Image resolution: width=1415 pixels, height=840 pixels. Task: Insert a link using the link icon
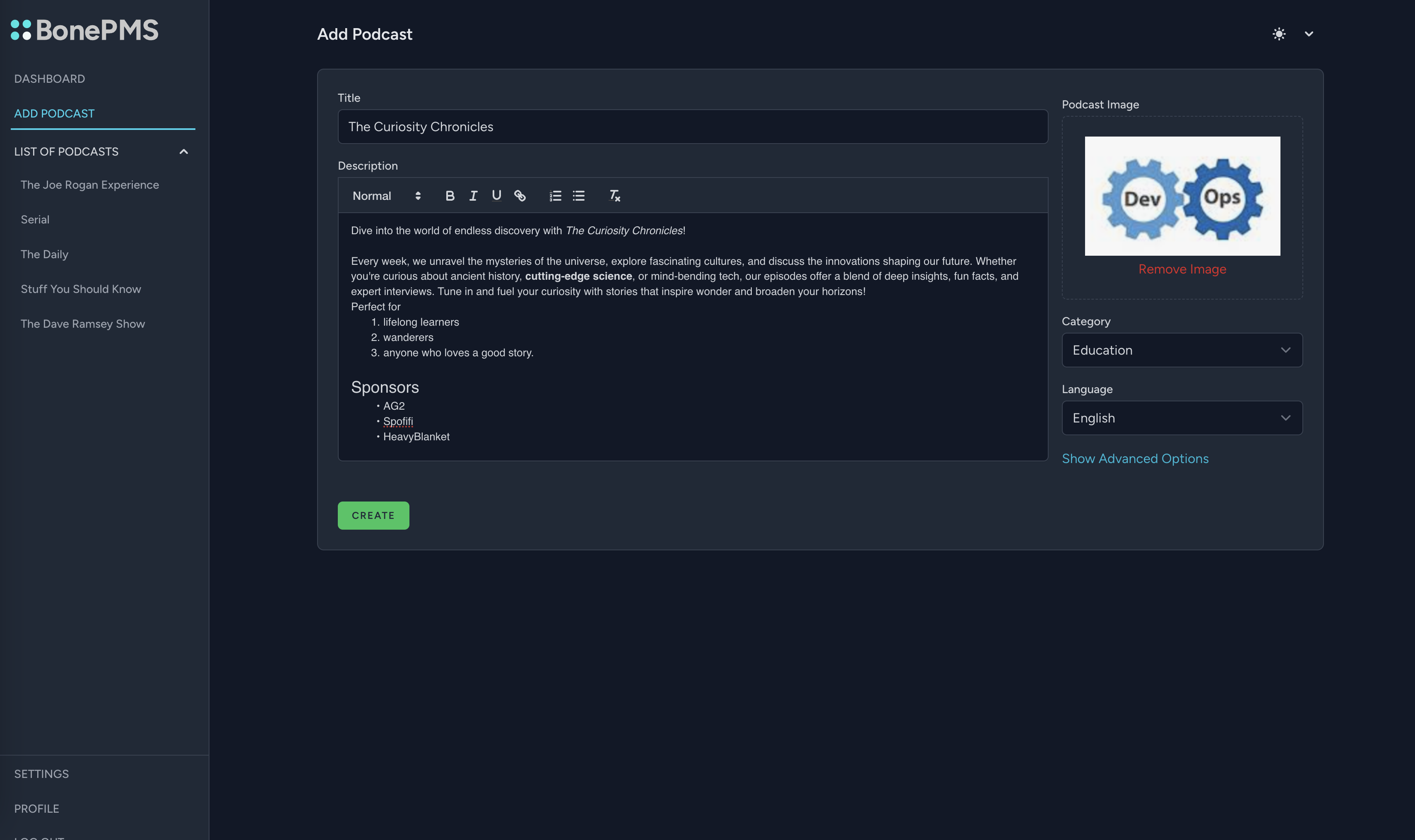[x=520, y=196]
